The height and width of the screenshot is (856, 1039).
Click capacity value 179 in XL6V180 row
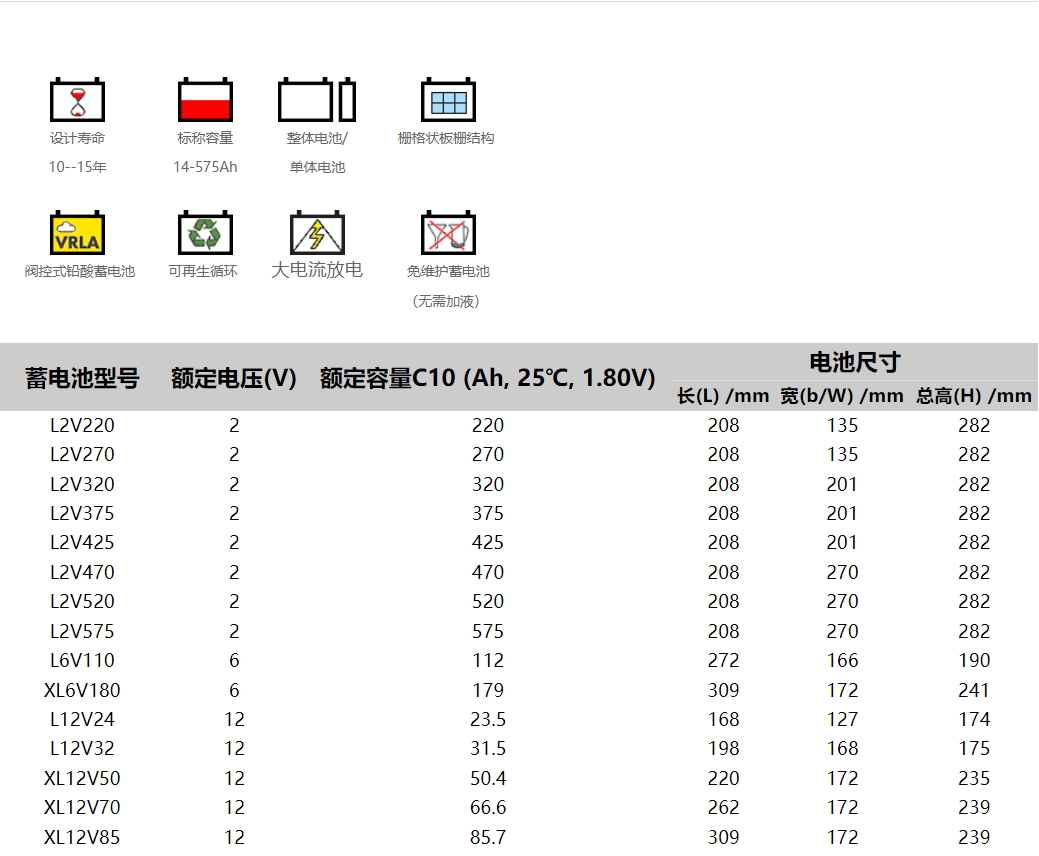tap(488, 690)
